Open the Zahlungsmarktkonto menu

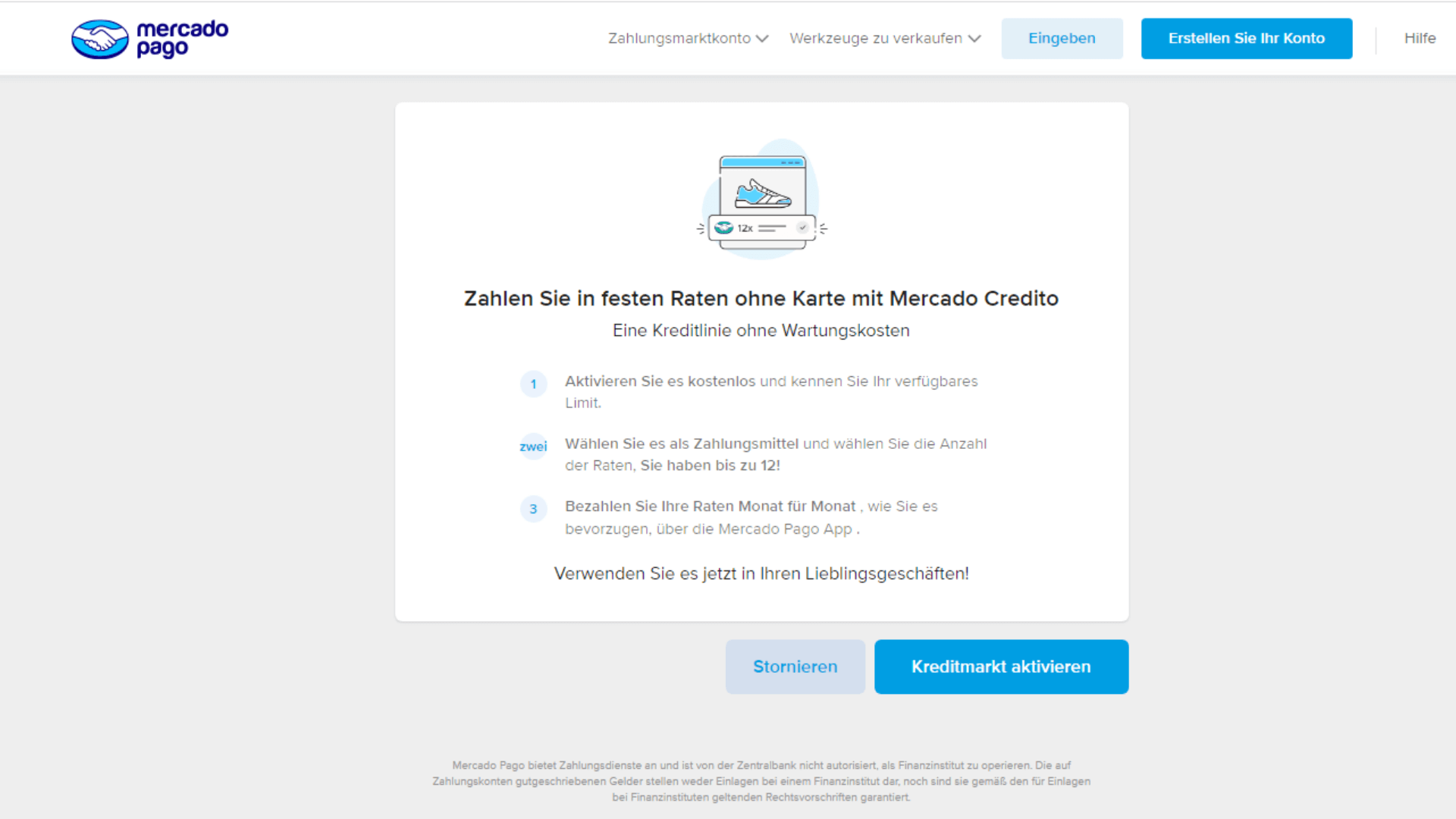tap(679, 39)
